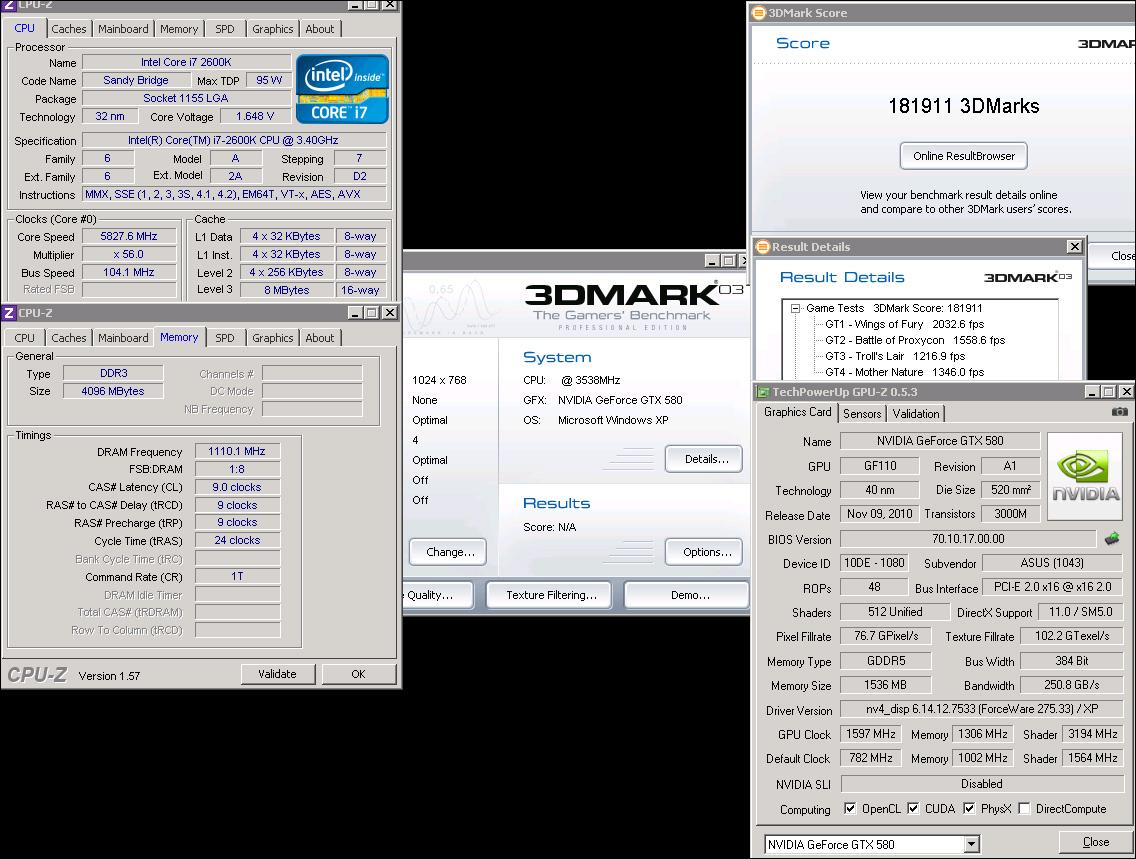
Task: Click the Command Rate value 1T
Action: point(237,577)
